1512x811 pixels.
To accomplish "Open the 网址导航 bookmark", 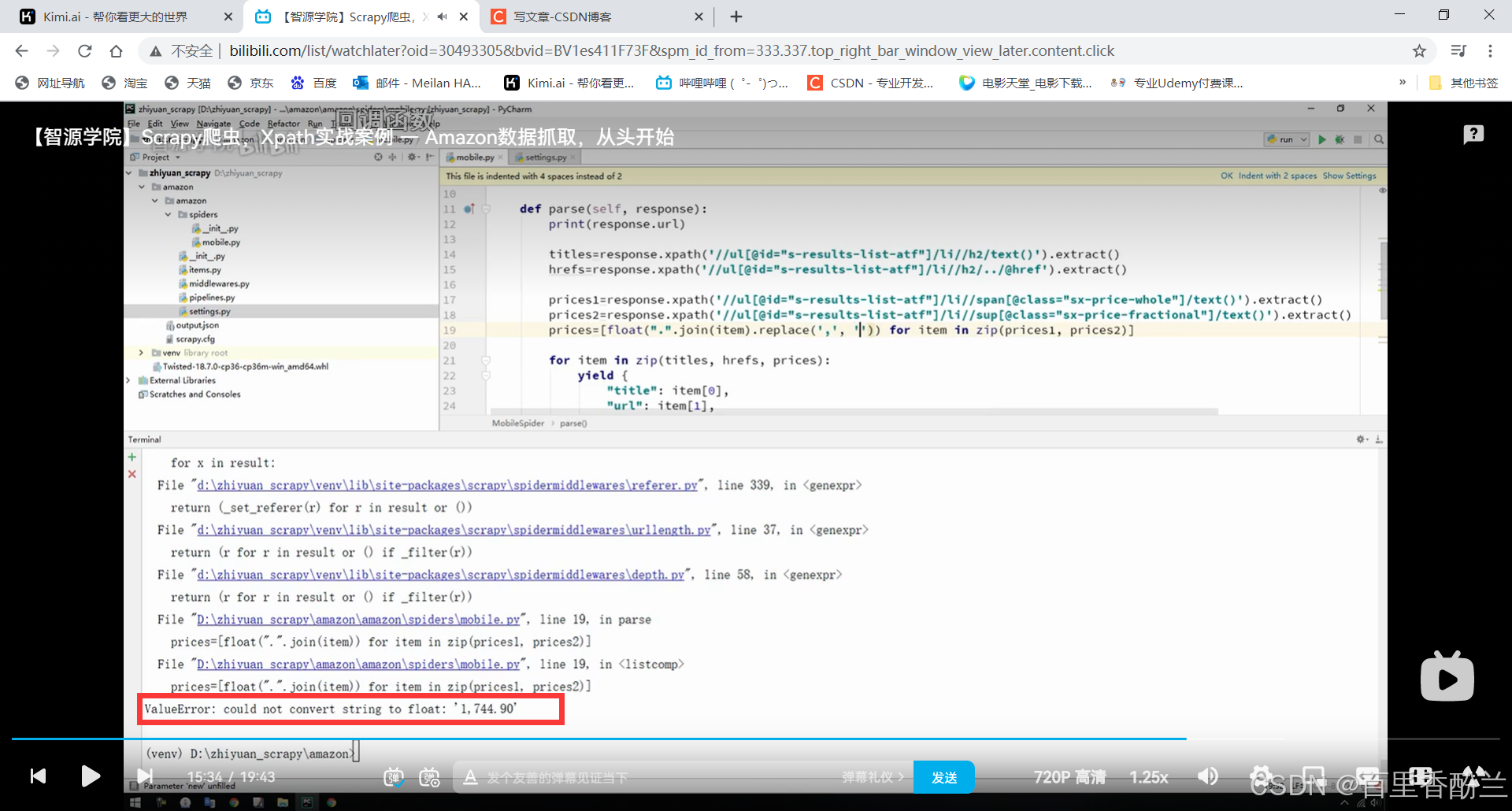I will [50, 83].
